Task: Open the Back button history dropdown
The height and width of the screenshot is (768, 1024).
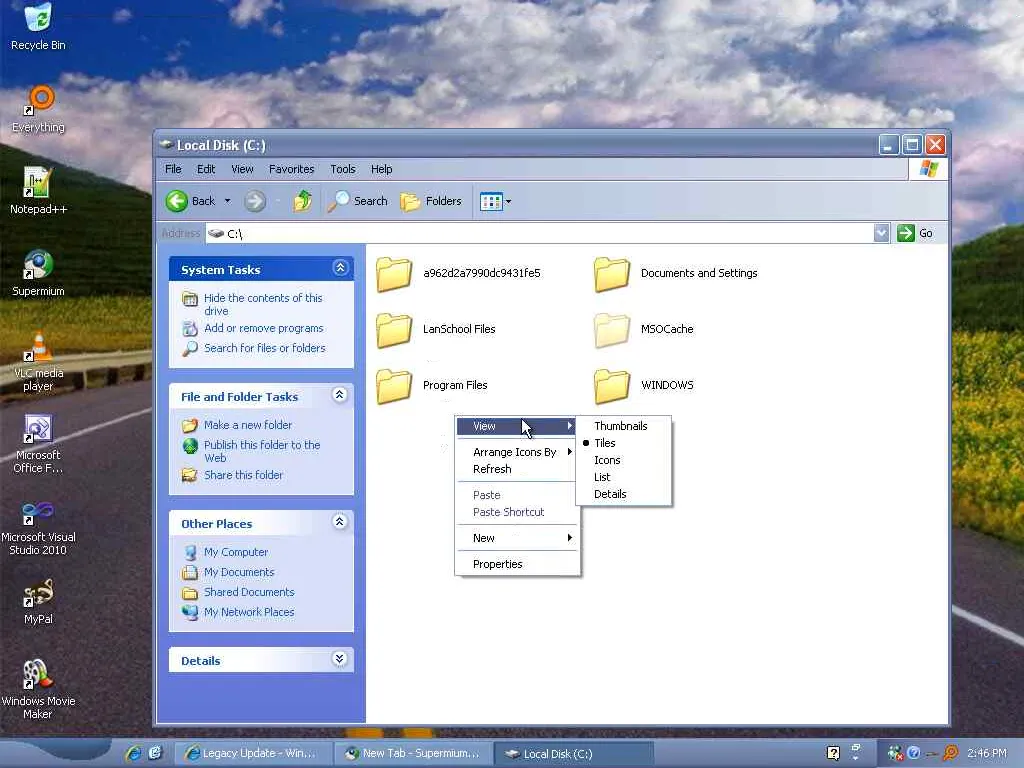Action: [x=227, y=201]
